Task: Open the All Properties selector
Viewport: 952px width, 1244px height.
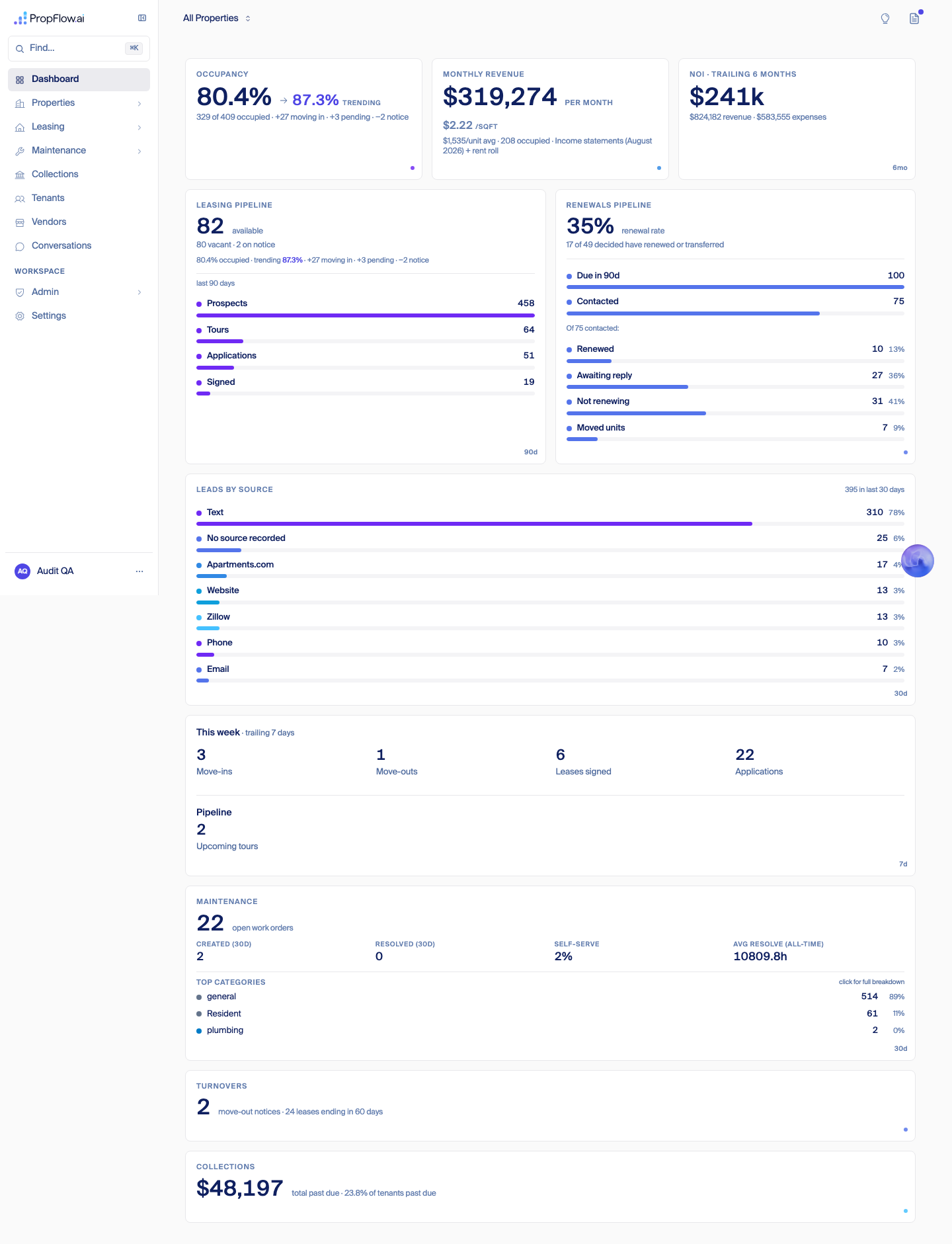Action: pyautogui.click(x=217, y=19)
